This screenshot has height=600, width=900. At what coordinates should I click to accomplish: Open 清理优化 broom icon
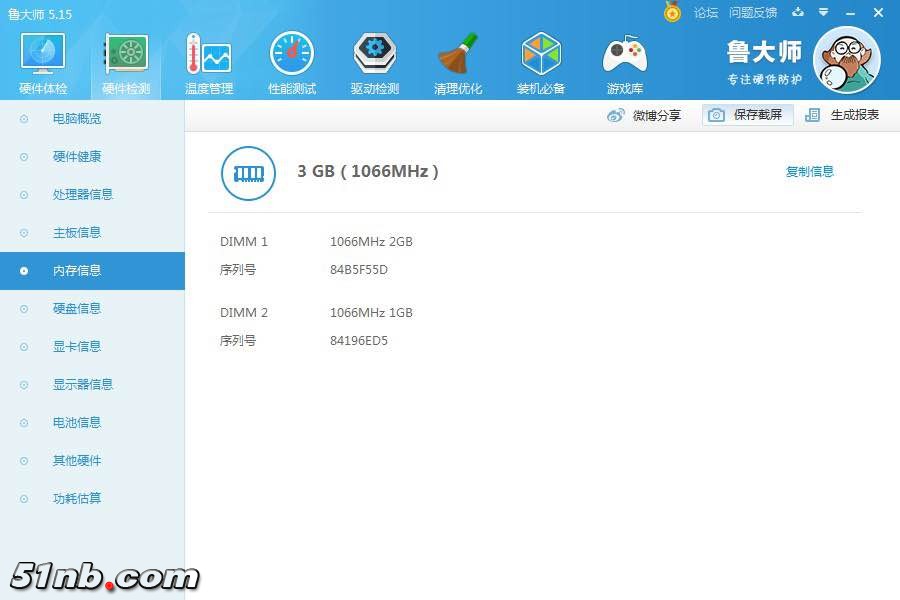[457, 55]
